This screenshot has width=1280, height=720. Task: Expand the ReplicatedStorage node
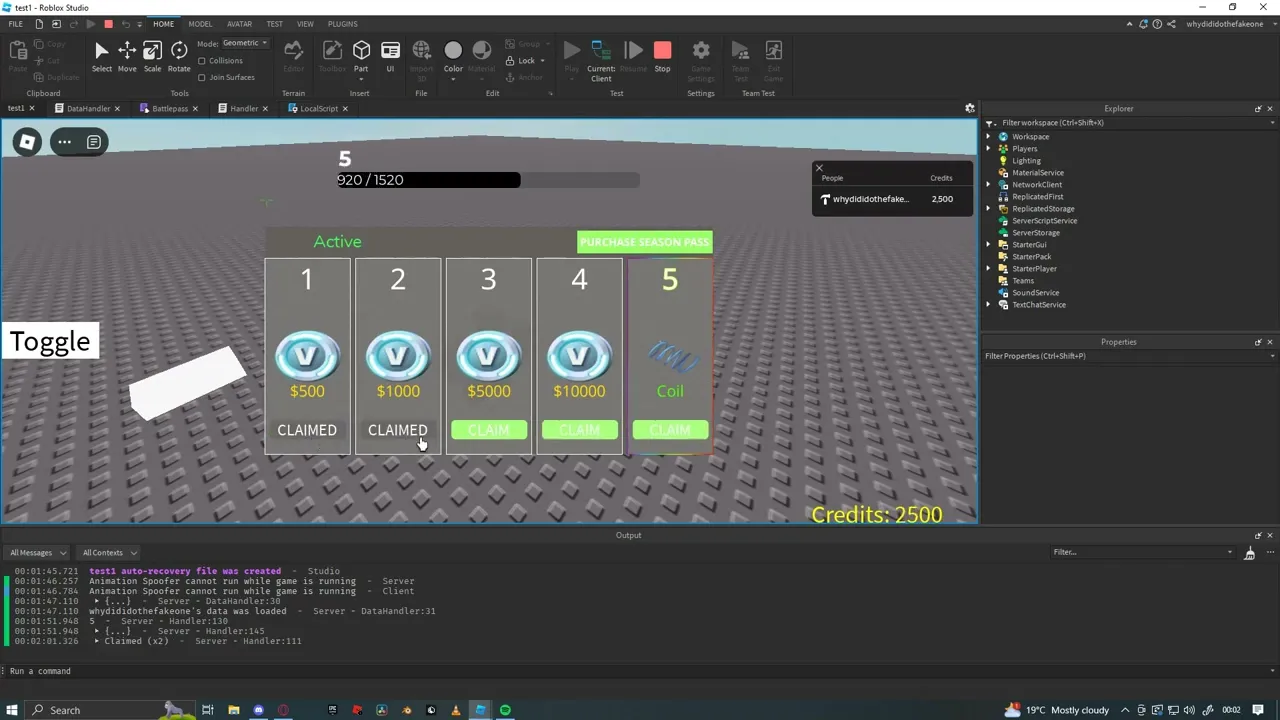[989, 209]
